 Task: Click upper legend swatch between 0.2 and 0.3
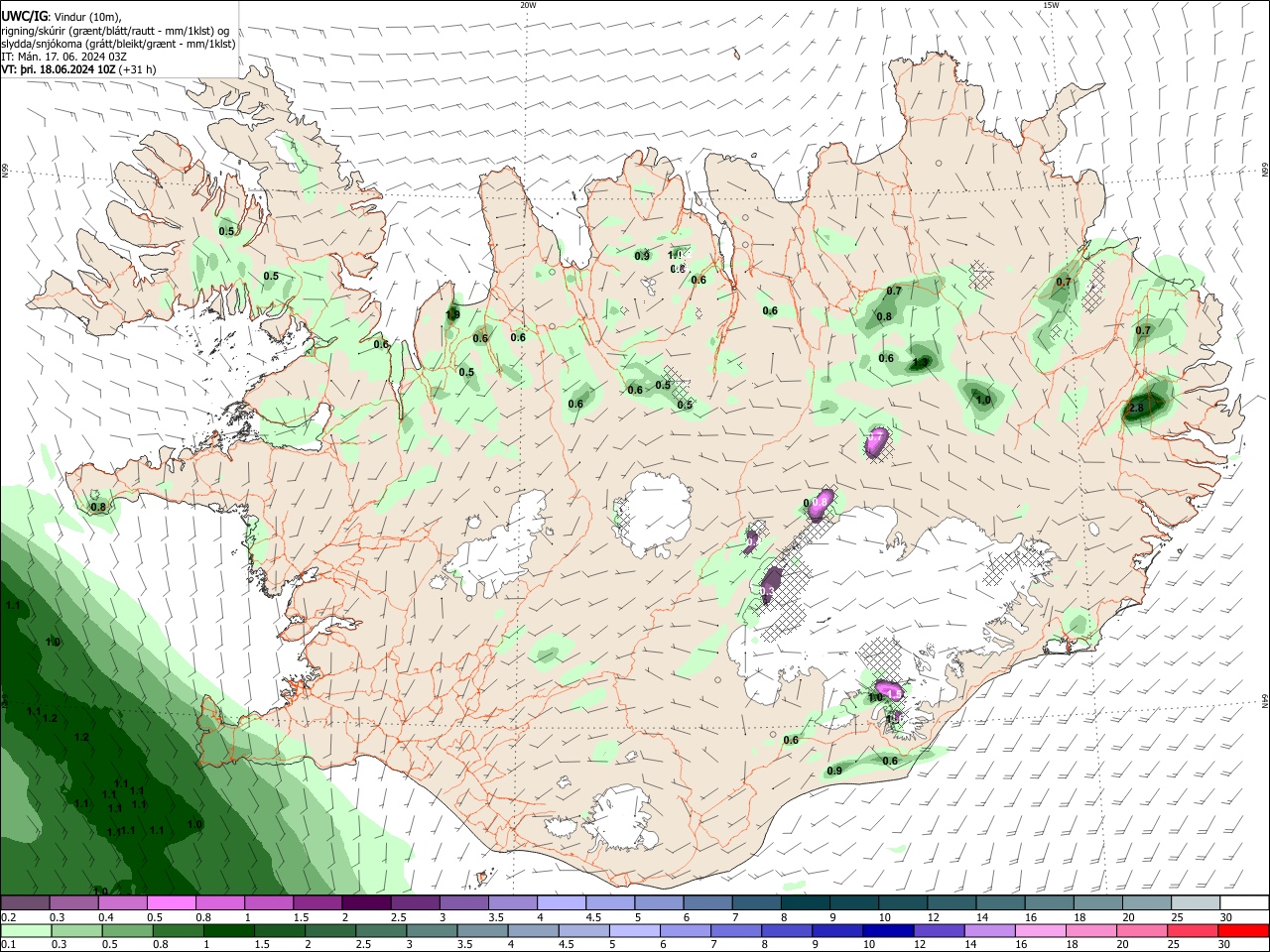(25, 902)
